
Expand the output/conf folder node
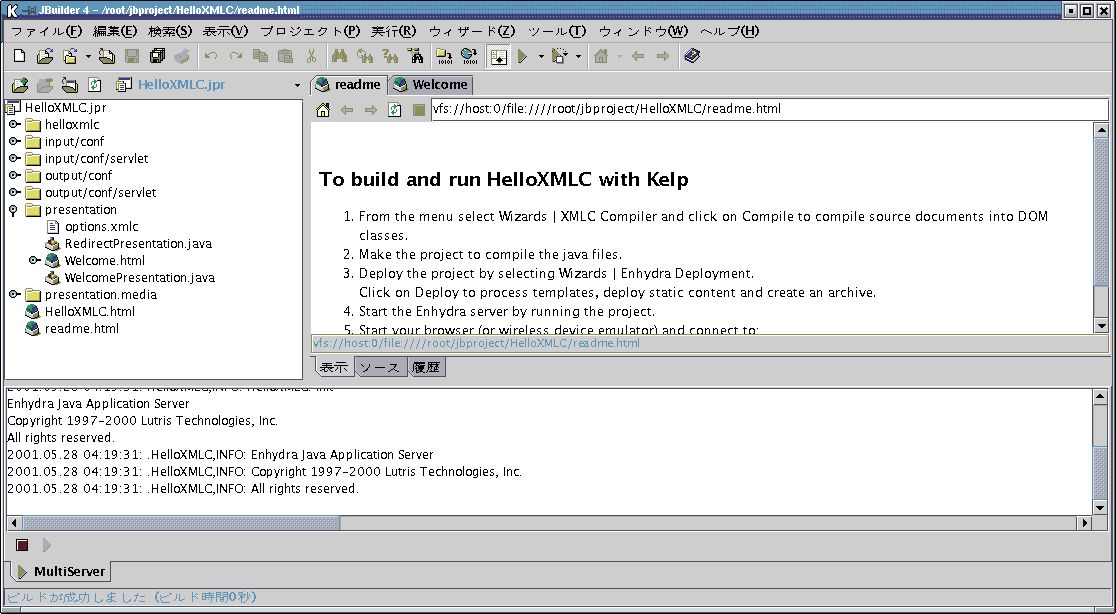point(14,176)
